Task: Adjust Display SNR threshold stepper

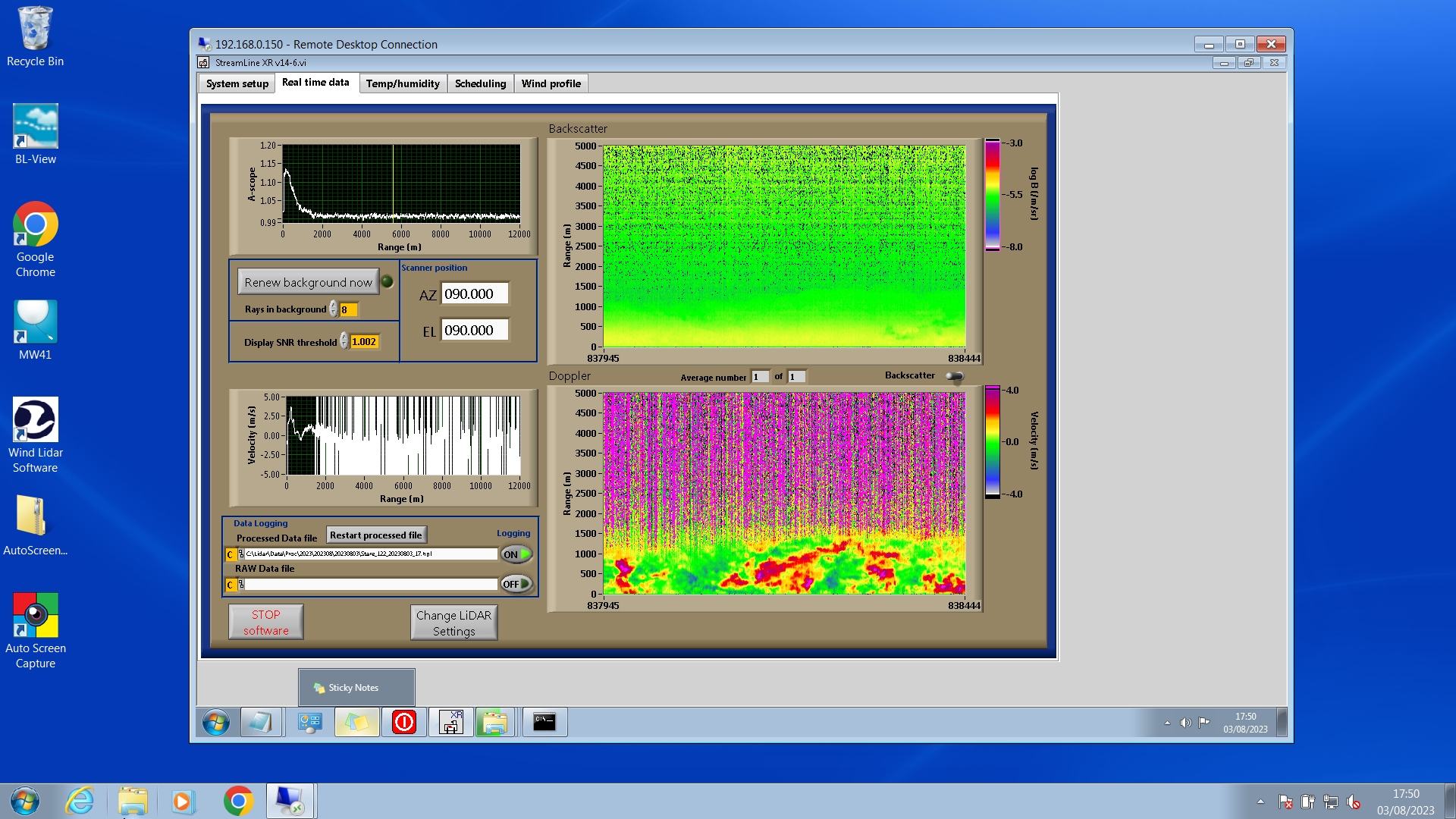Action: (x=344, y=342)
